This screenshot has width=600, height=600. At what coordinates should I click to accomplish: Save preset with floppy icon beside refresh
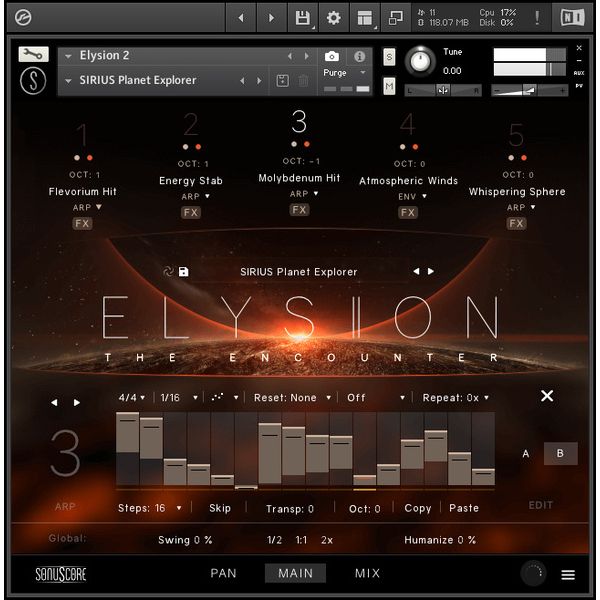[x=184, y=272]
